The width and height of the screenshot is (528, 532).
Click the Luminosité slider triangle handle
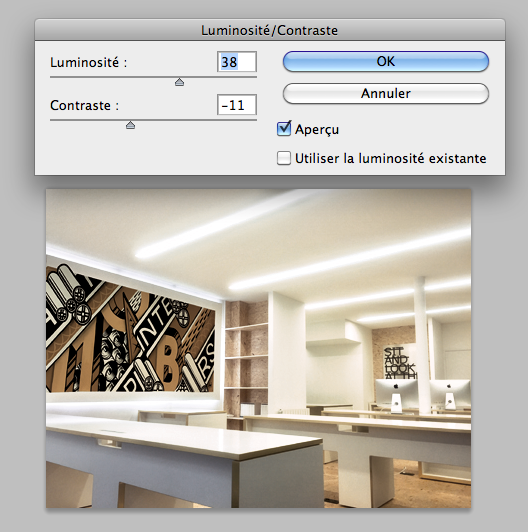(x=180, y=82)
